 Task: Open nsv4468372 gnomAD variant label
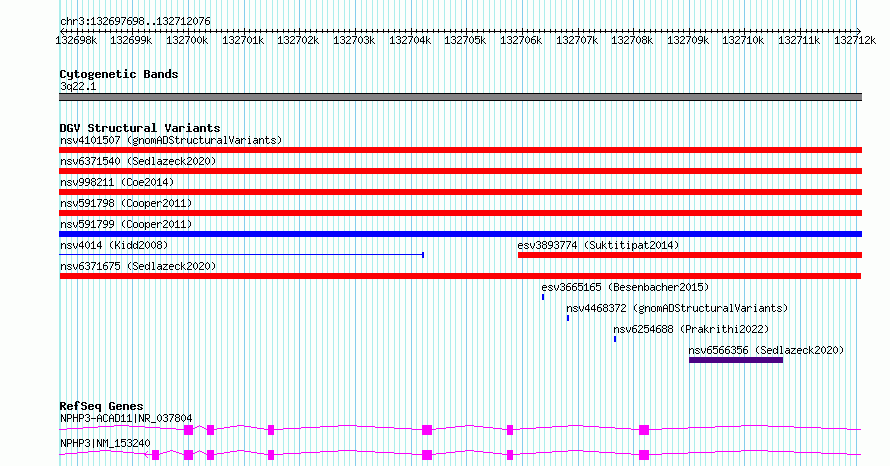click(677, 308)
